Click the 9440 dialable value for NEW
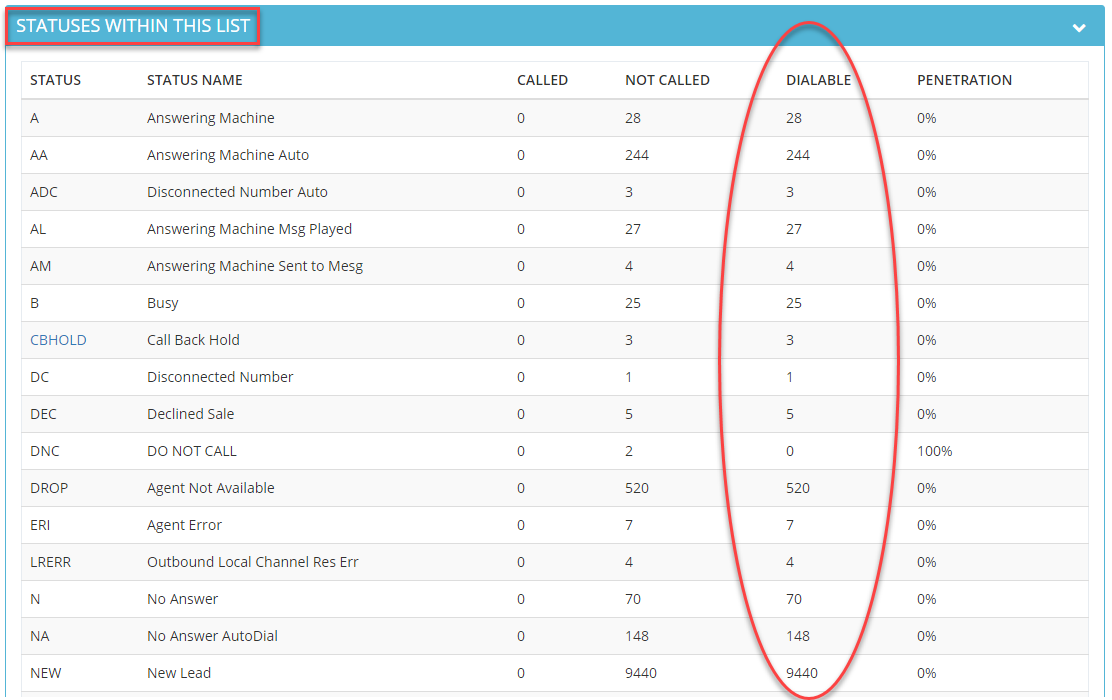The width and height of the screenshot is (1112, 700). coord(801,673)
